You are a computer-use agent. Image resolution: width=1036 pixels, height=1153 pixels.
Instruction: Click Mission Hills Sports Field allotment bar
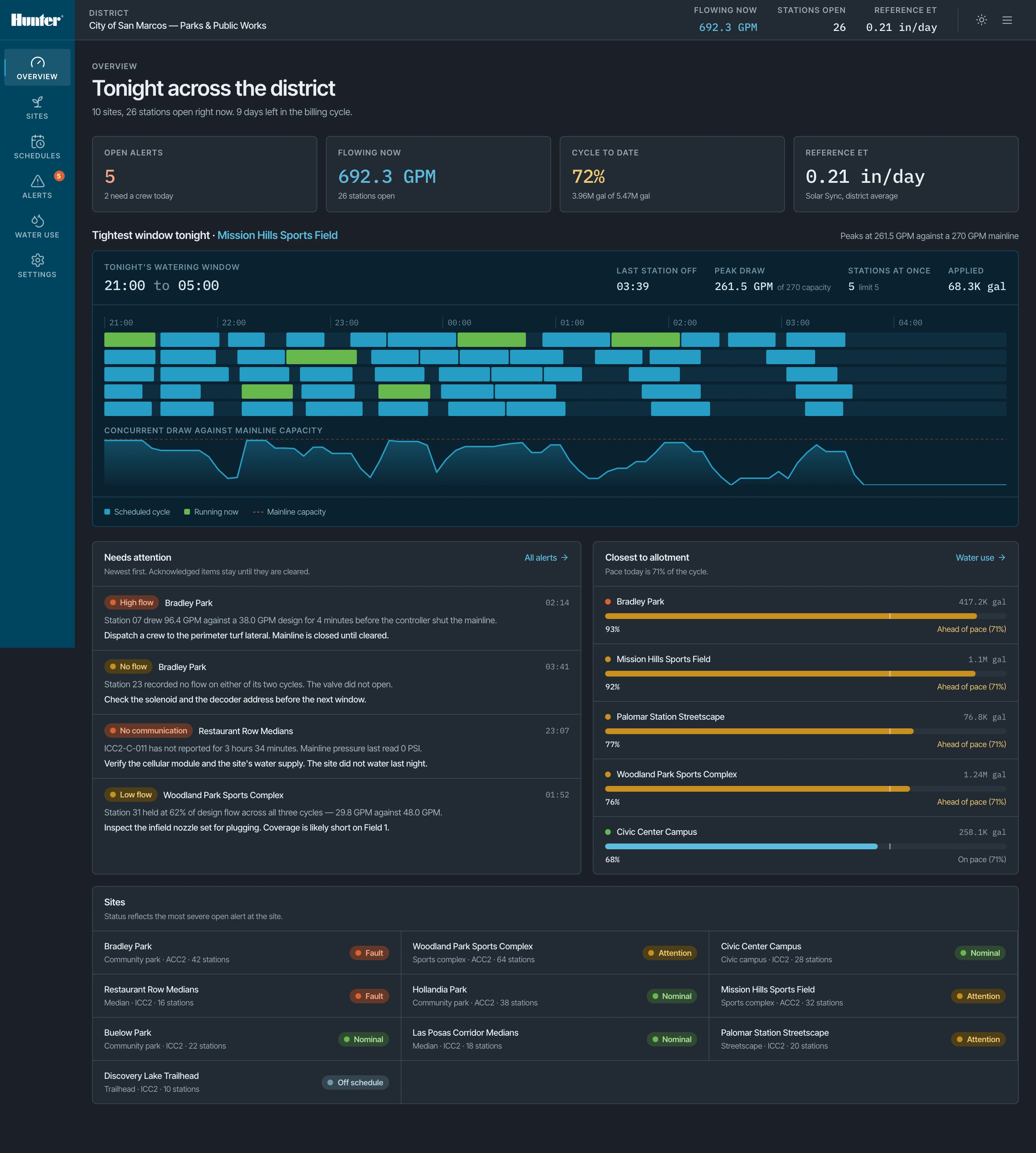805,674
